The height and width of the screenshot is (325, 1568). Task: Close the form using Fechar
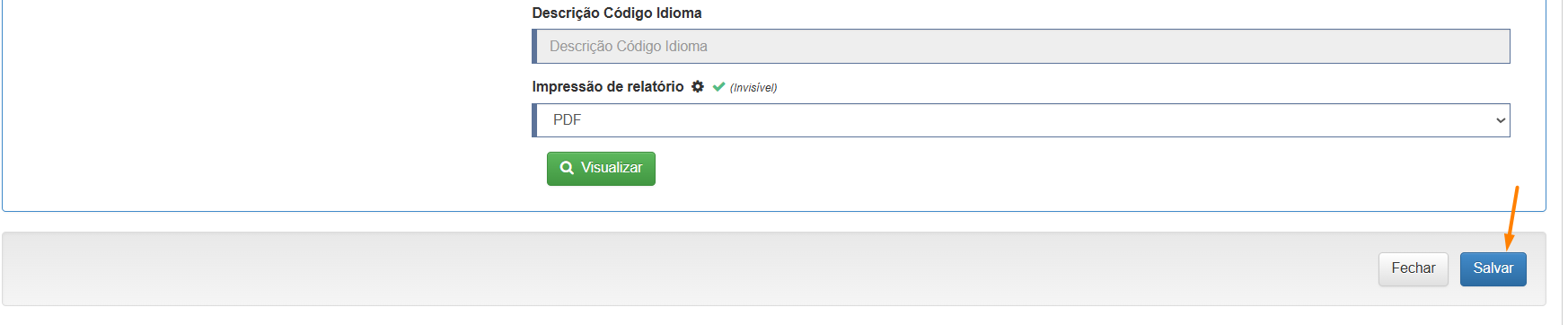pos(1413,269)
